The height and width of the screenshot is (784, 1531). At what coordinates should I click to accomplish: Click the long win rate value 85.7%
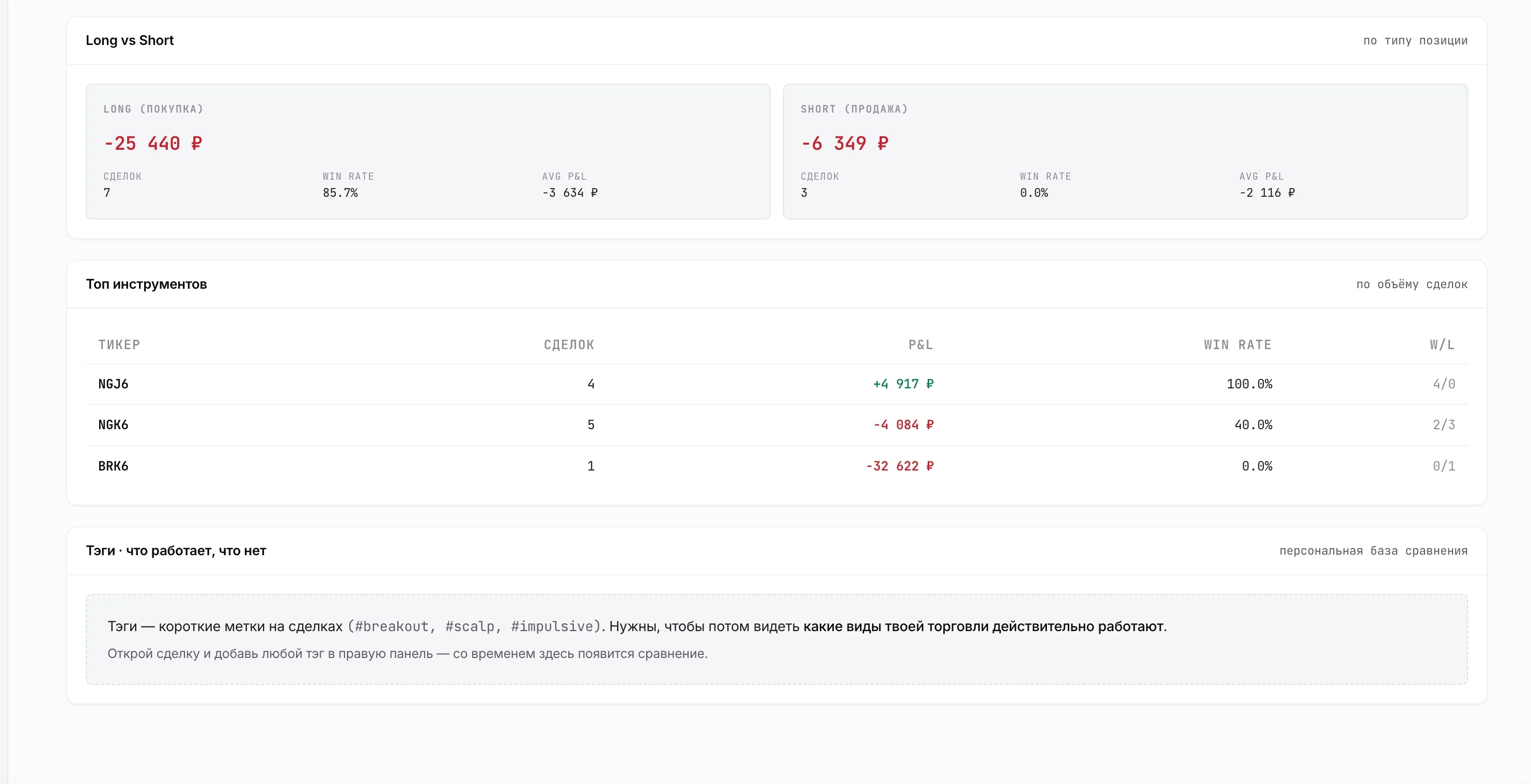[x=340, y=193]
